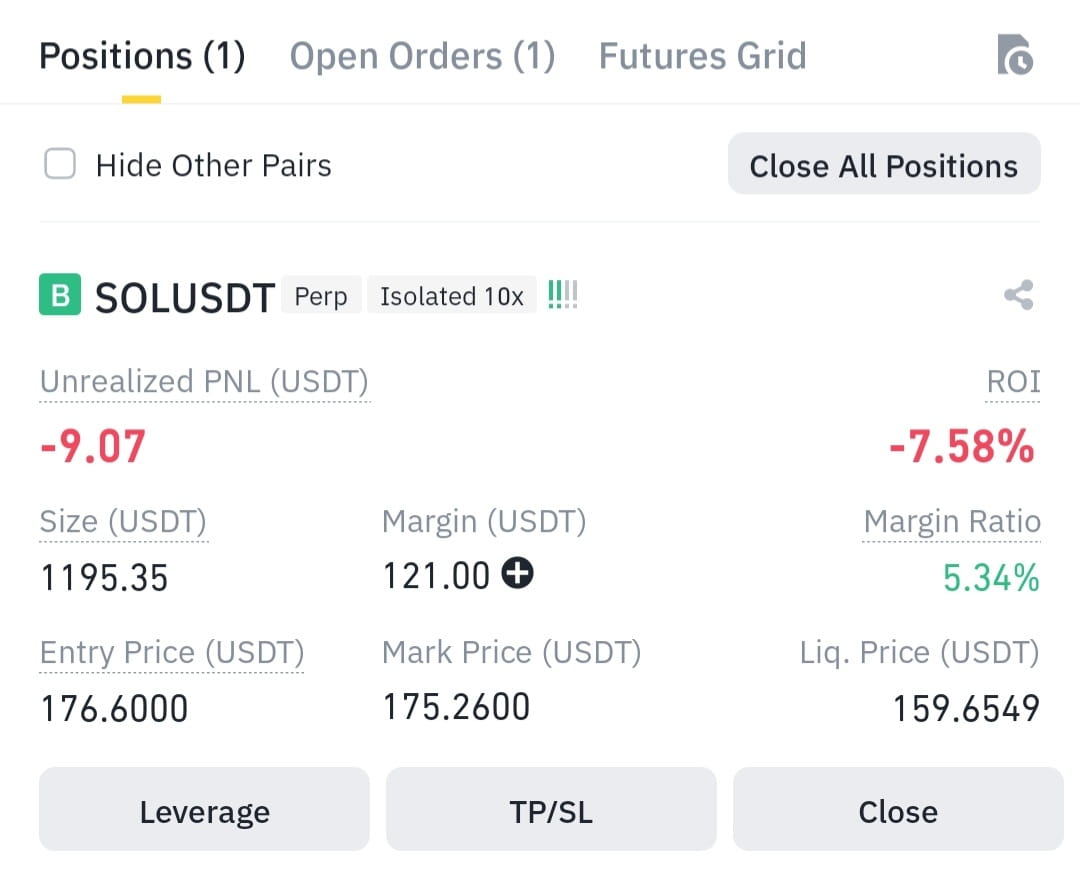Adjust position with Leverage button
Image resolution: width=1080 pixels, height=884 pixels.
click(x=205, y=809)
